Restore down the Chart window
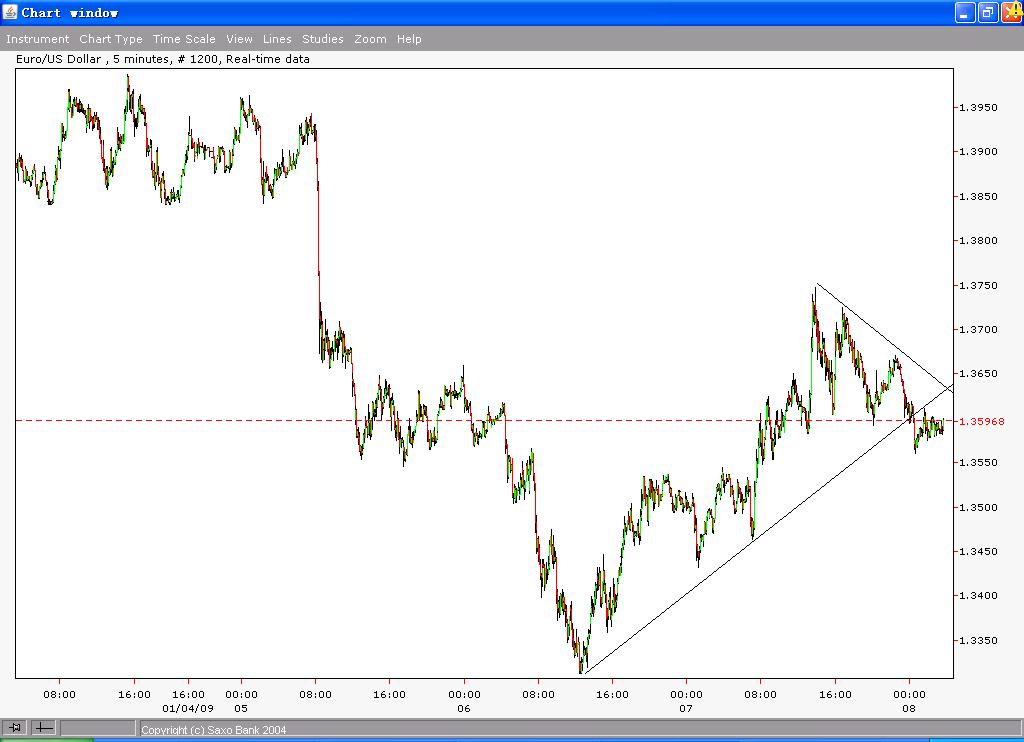The width and height of the screenshot is (1024, 742). point(987,12)
